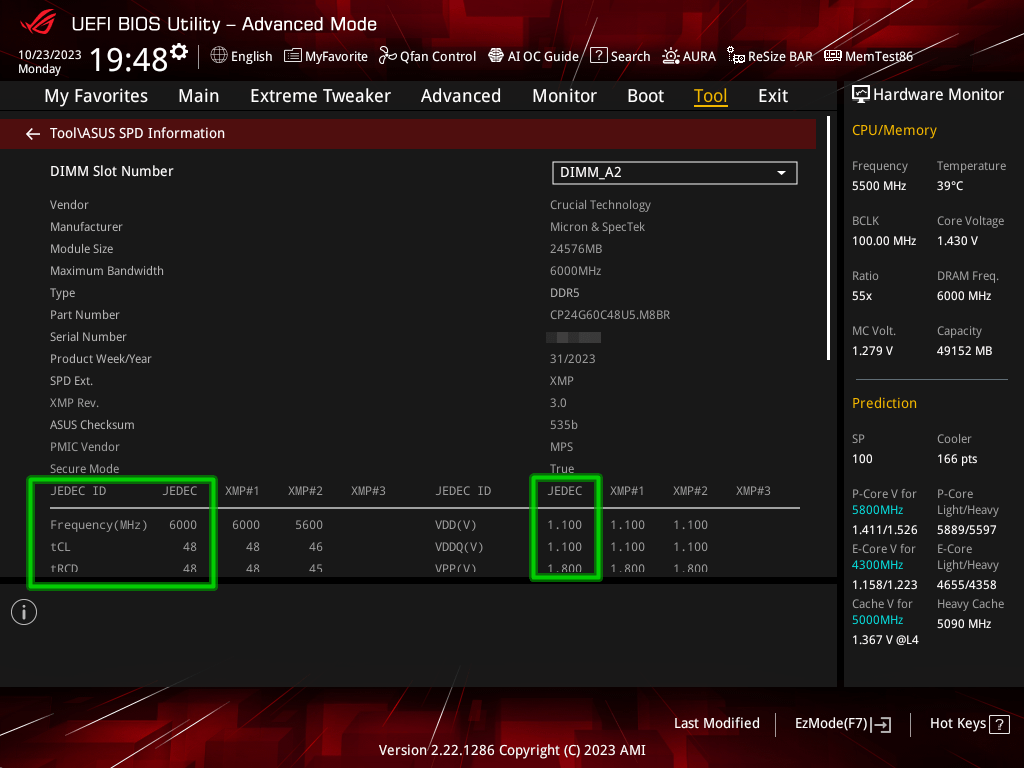This screenshot has width=1024, height=768.
Task: Click the Secure Mode label
Action: coord(84,469)
